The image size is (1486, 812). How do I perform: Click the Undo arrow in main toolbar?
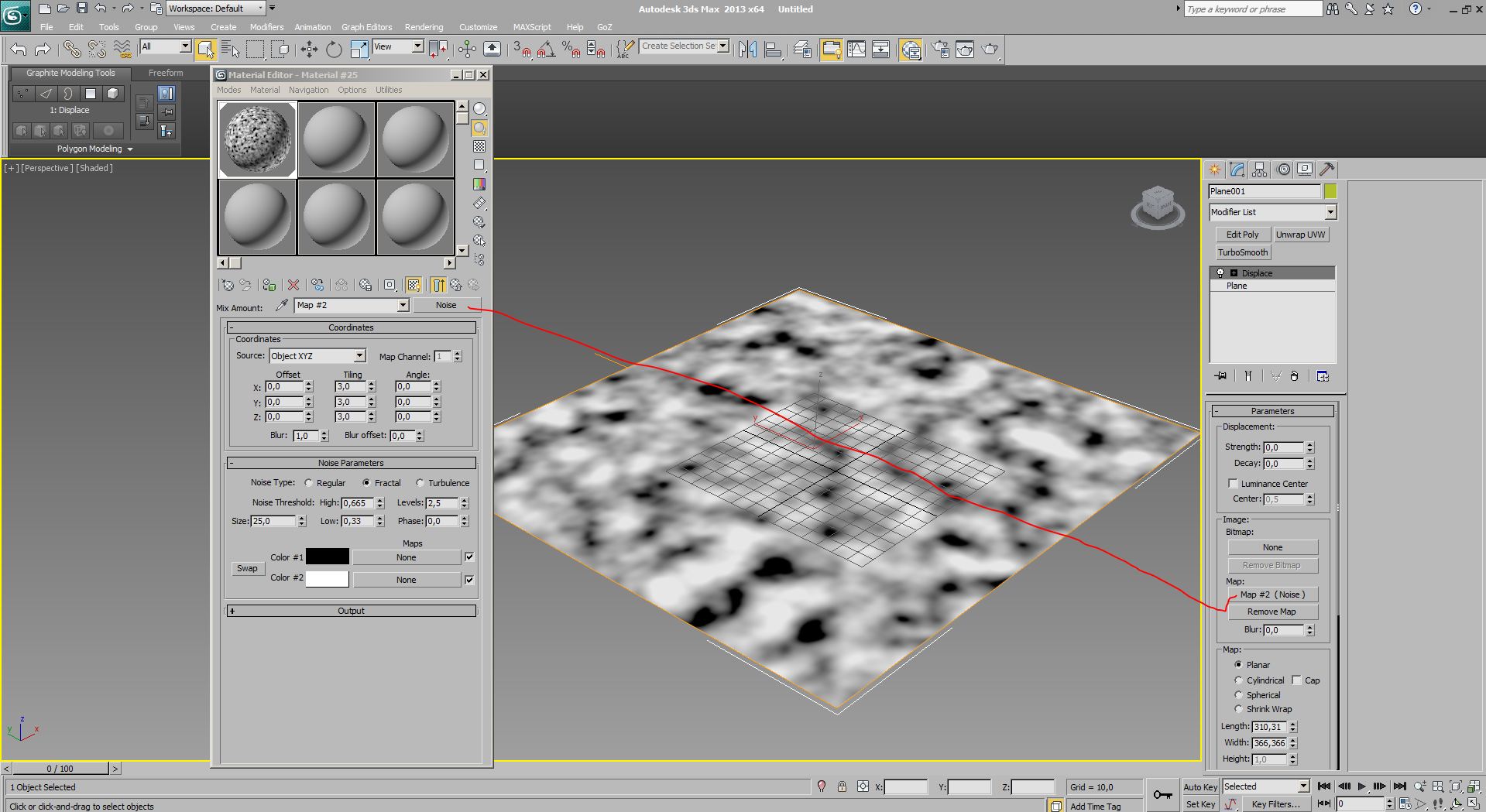(x=19, y=50)
